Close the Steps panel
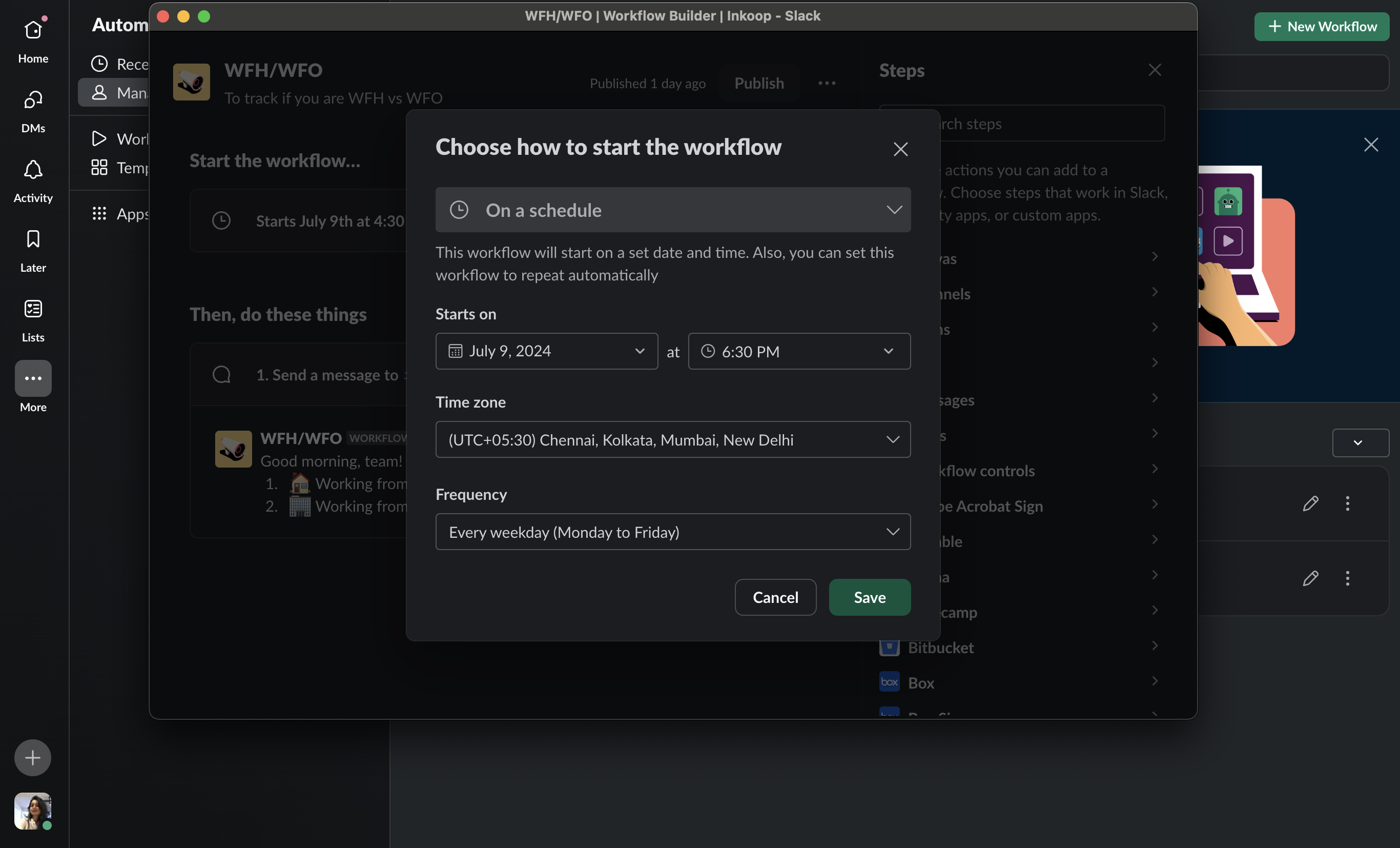The height and width of the screenshot is (848, 1400). point(1155,70)
